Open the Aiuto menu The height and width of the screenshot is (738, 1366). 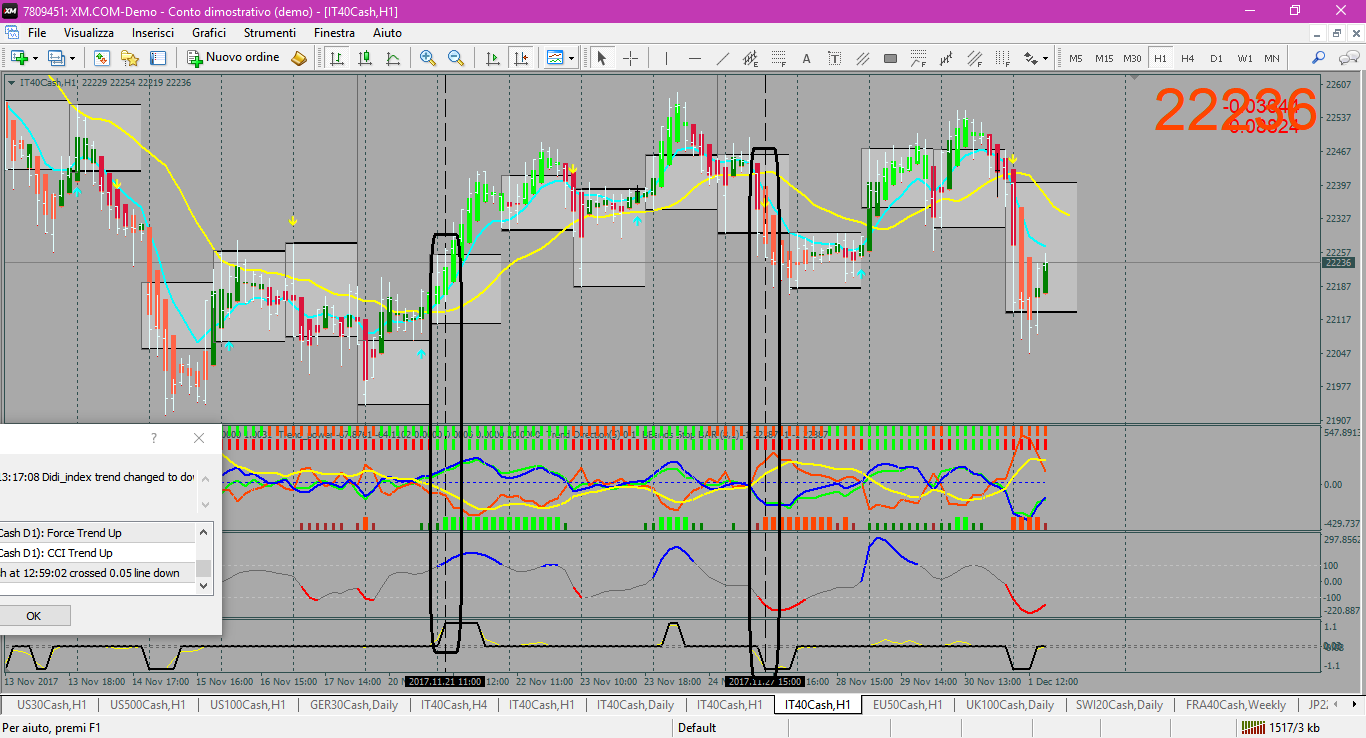(387, 33)
